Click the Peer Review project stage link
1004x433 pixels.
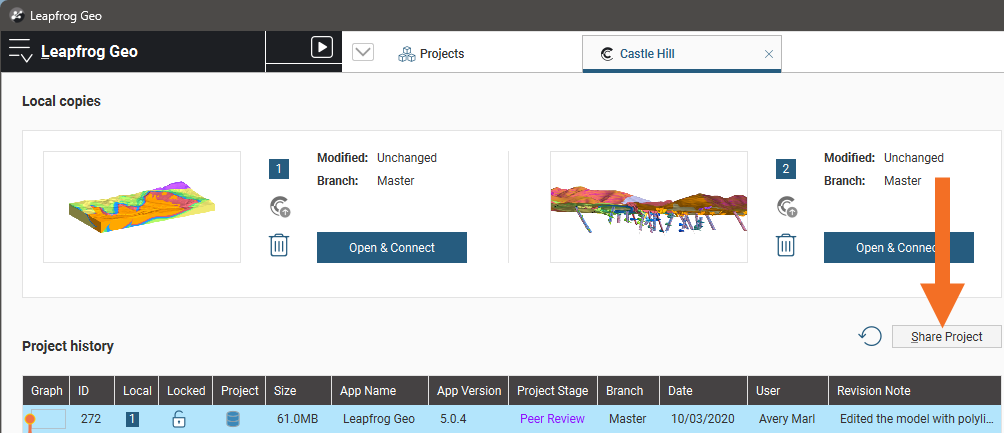pos(552,419)
